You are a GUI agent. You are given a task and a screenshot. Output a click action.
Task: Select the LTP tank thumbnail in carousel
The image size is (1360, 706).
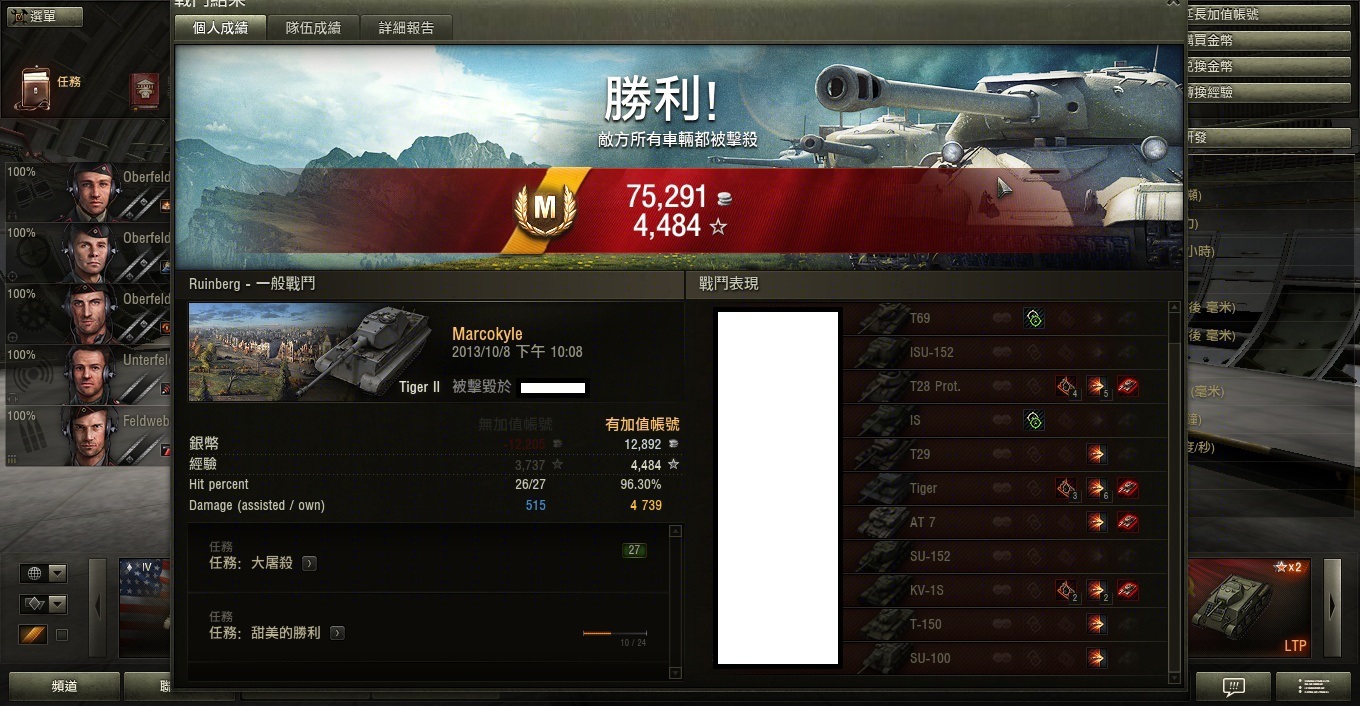pos(1248,608)
